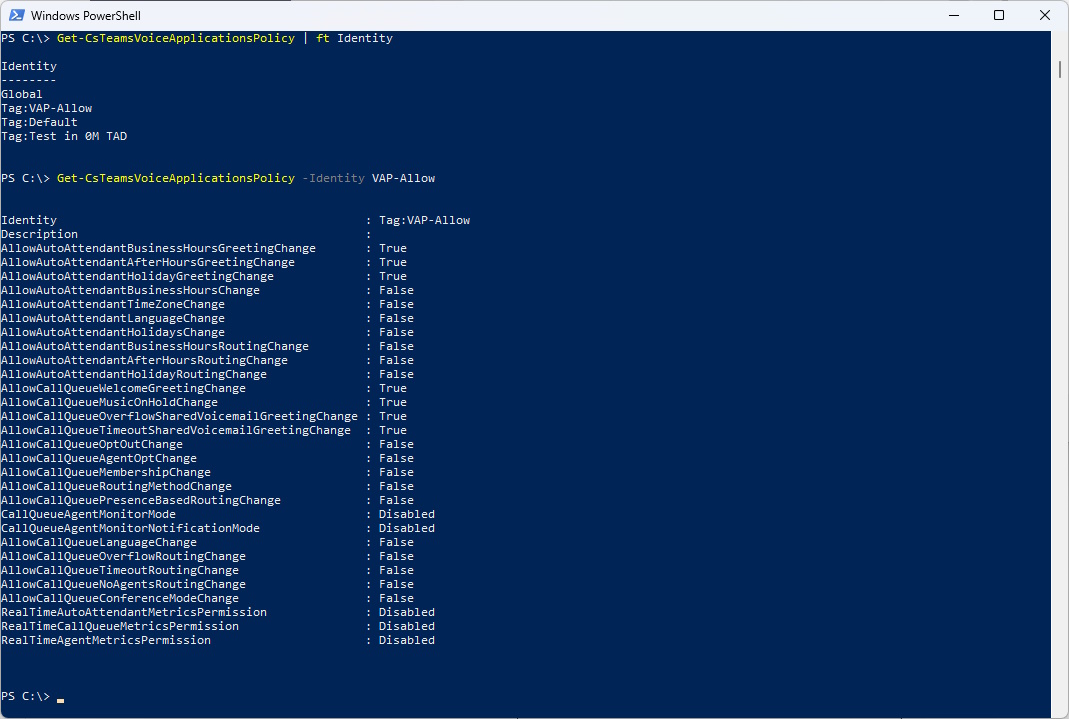Click the last 'PS C:\>' prompt cursor

[x=61, y=699]
